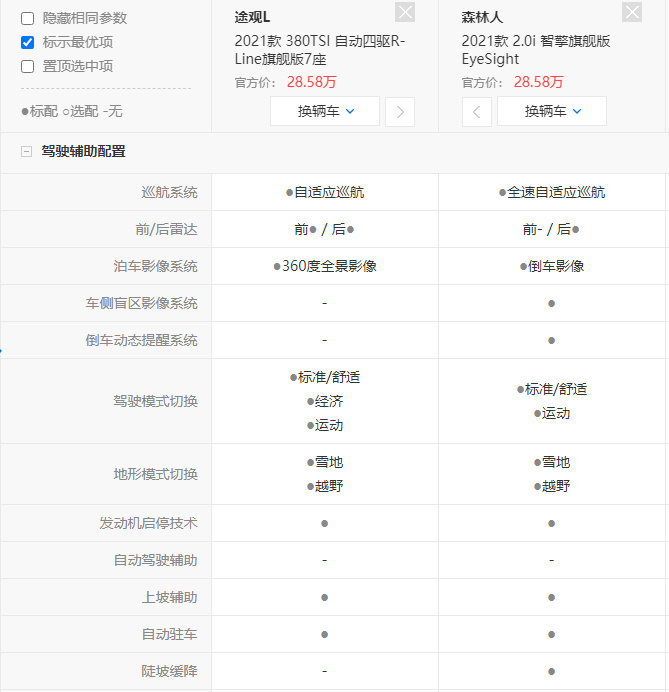Viewport: 669px width, 692px height.
Task: Click the 倒车影像 cell value
Action: tap(552, 266)
